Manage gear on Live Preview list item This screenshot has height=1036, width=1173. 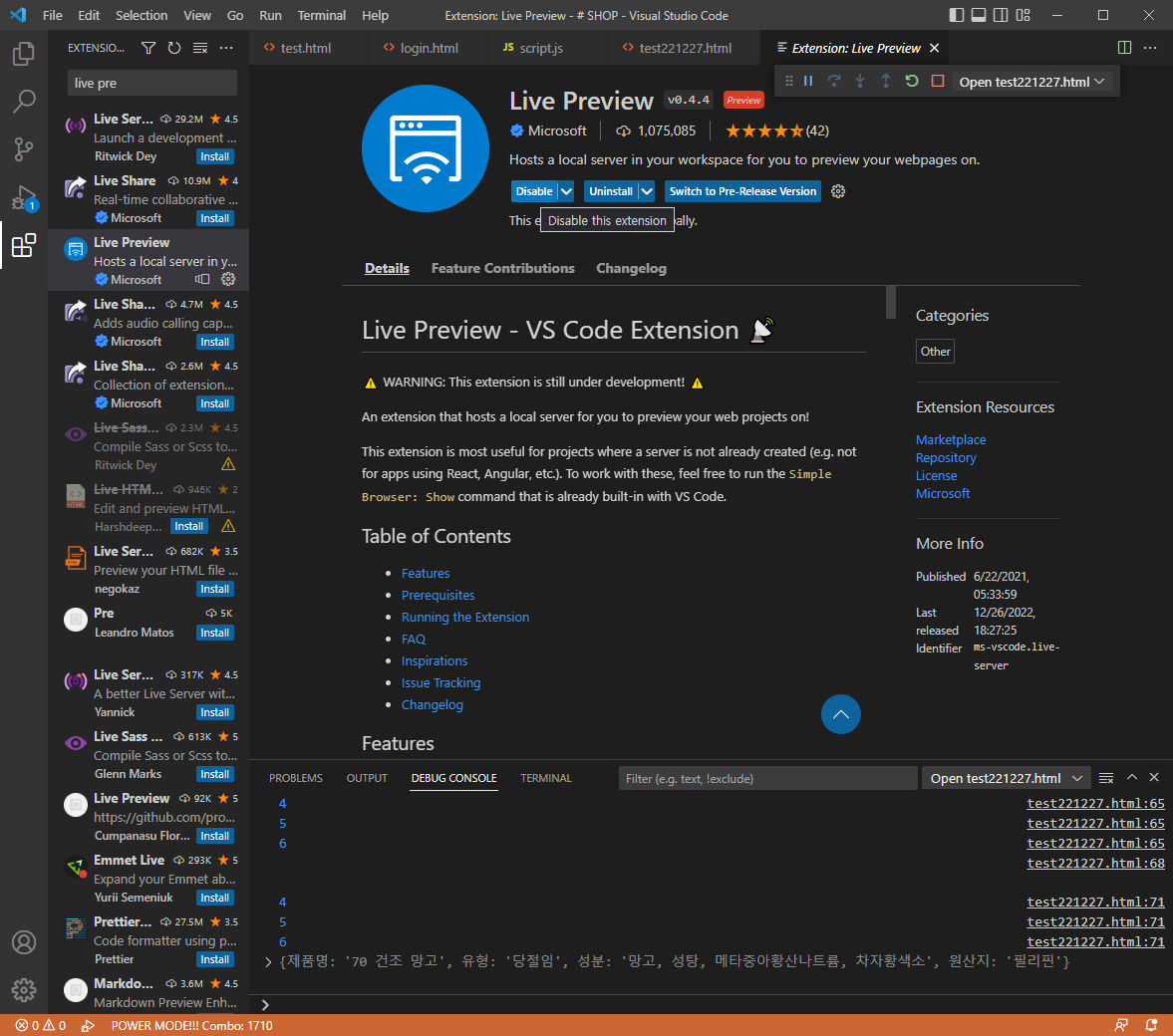tap(228, 279)
